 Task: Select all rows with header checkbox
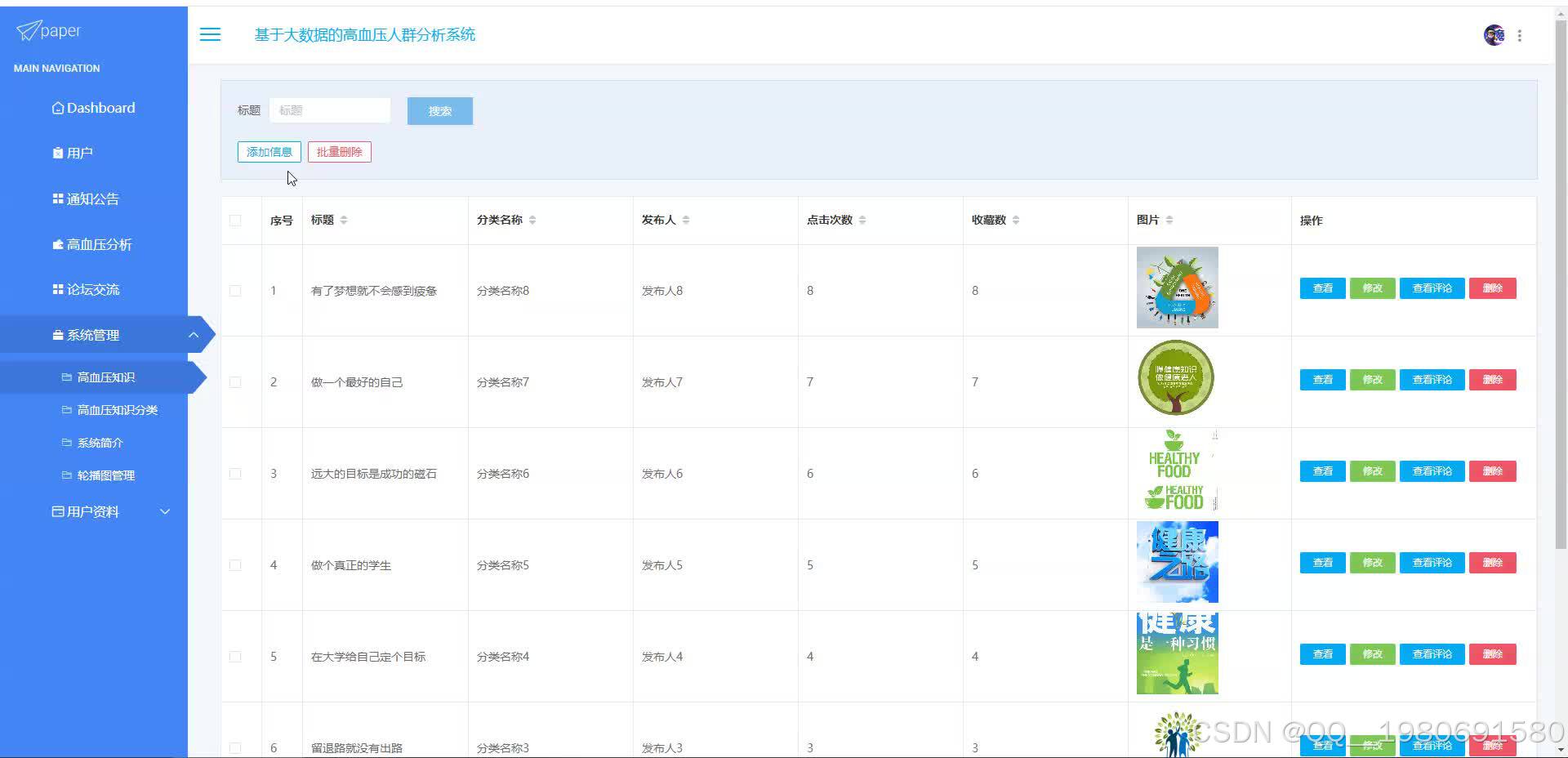(x=235, y=220)
